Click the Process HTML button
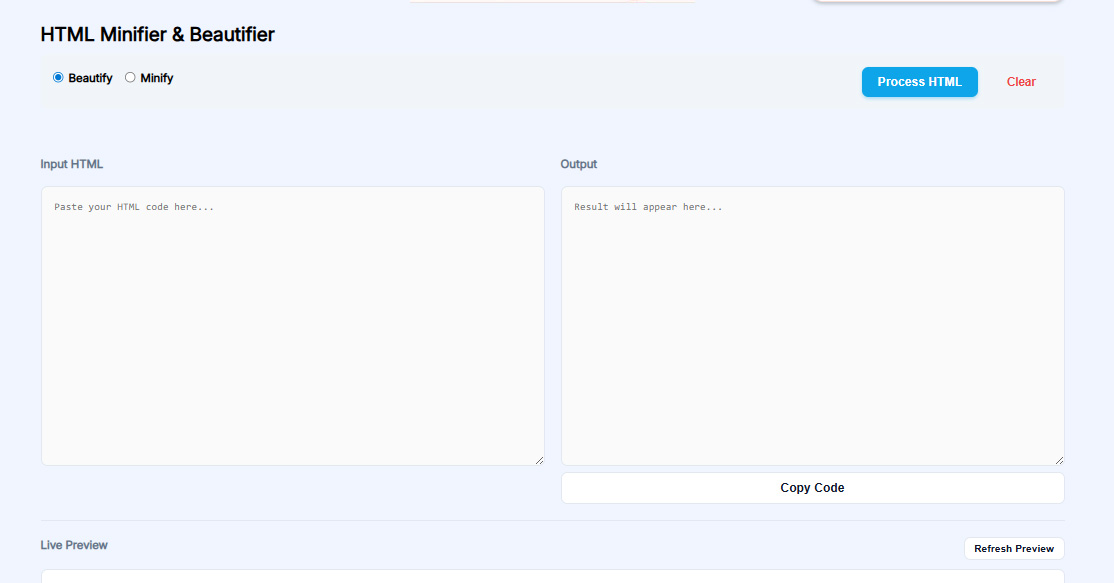The height and width of the screenshot is (583, 1114). click(919, 82)
